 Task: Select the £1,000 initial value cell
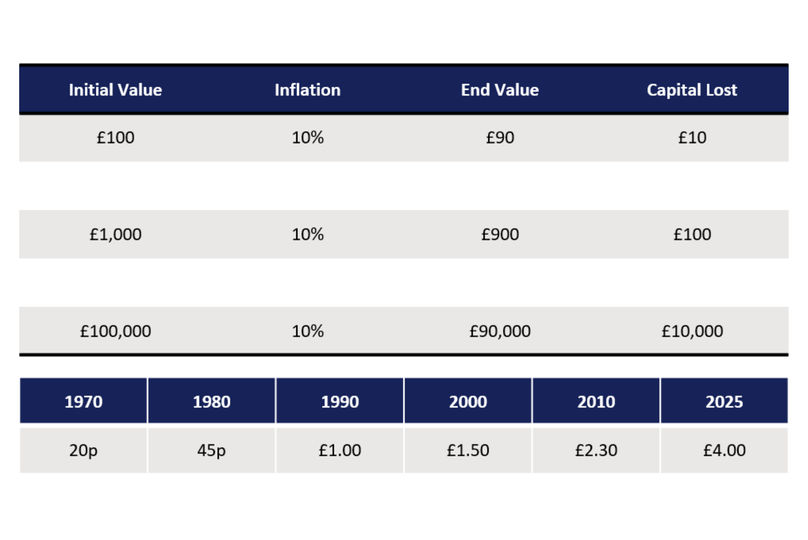pos(115,235)
